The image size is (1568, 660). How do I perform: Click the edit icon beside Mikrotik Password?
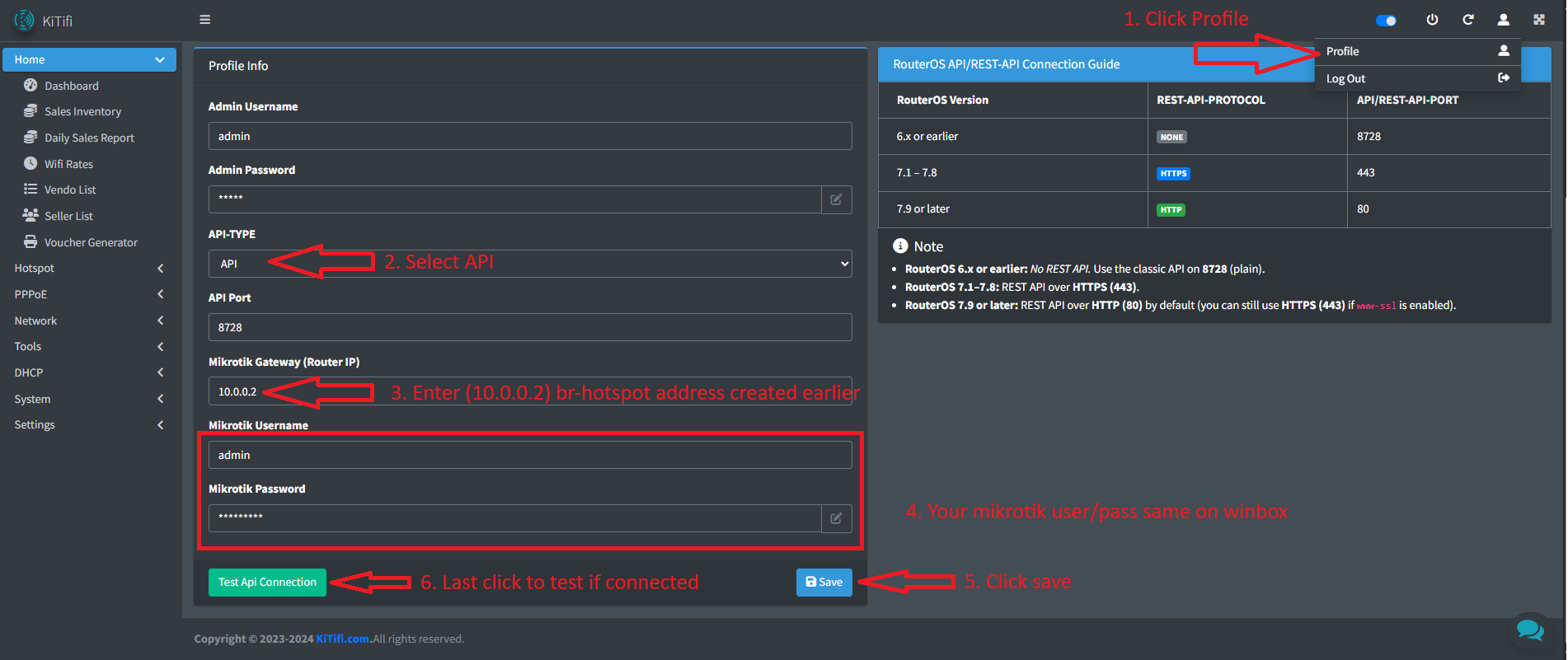[x=836, y=518]
